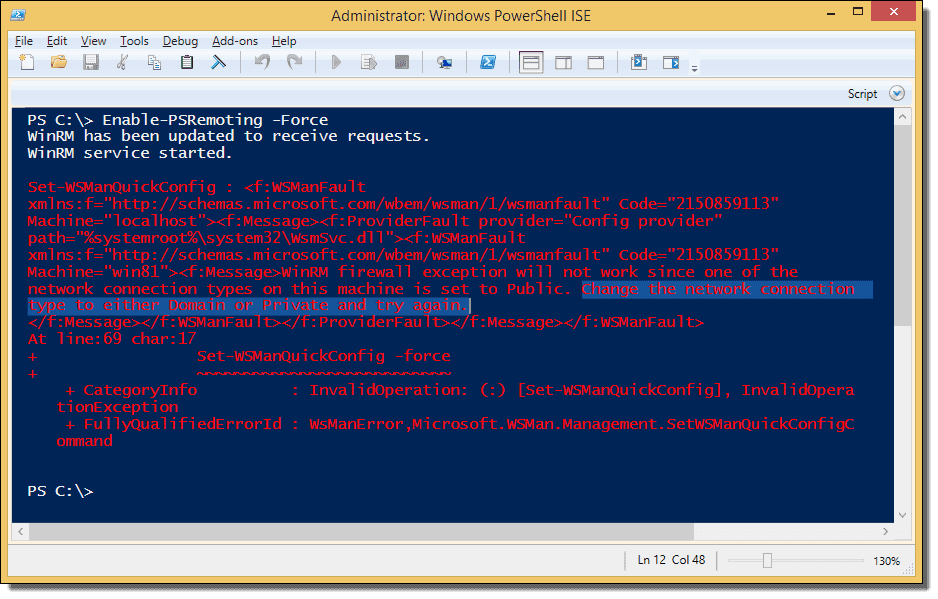Adjust the zoom slider thumb in status bar

(x=768, y=561)
